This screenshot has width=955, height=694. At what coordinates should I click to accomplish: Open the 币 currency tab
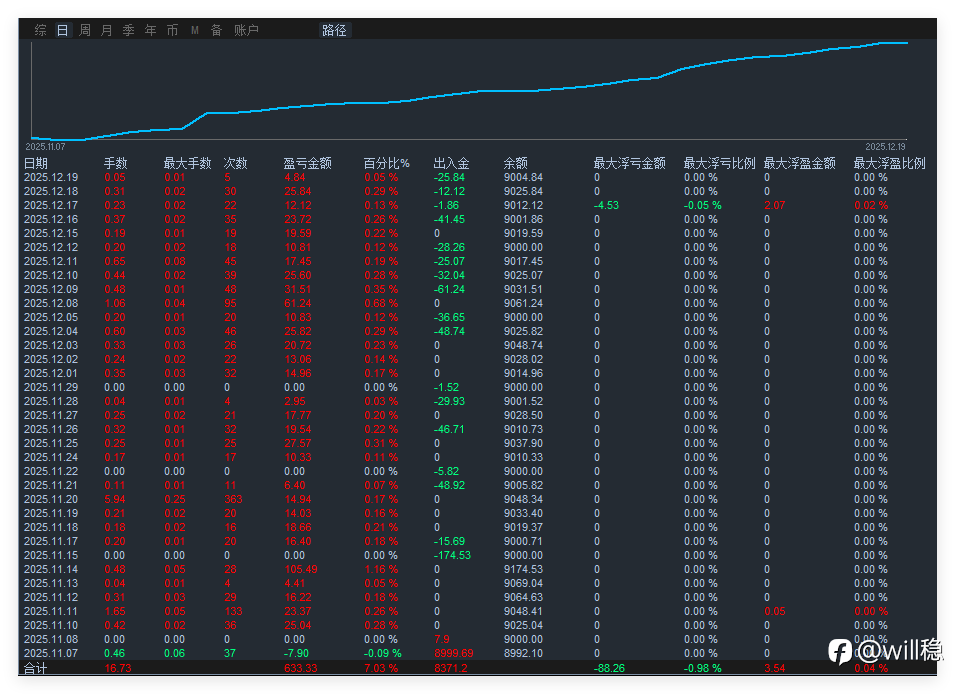point(172,30)
